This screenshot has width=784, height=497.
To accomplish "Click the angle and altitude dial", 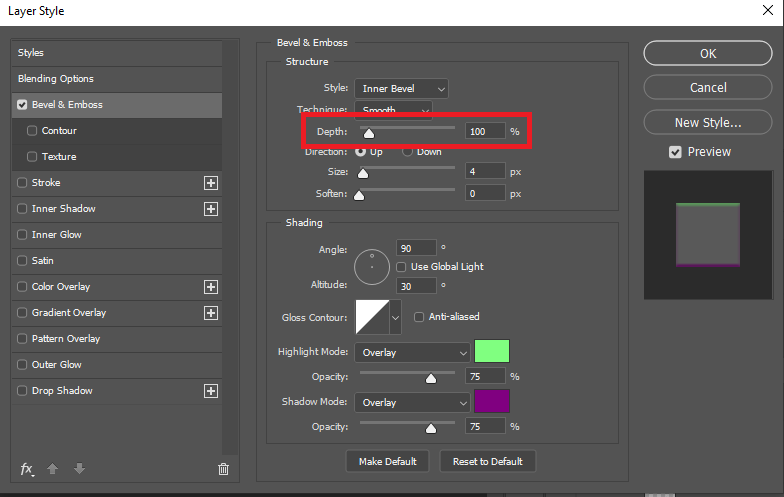I will pos(372,267).
